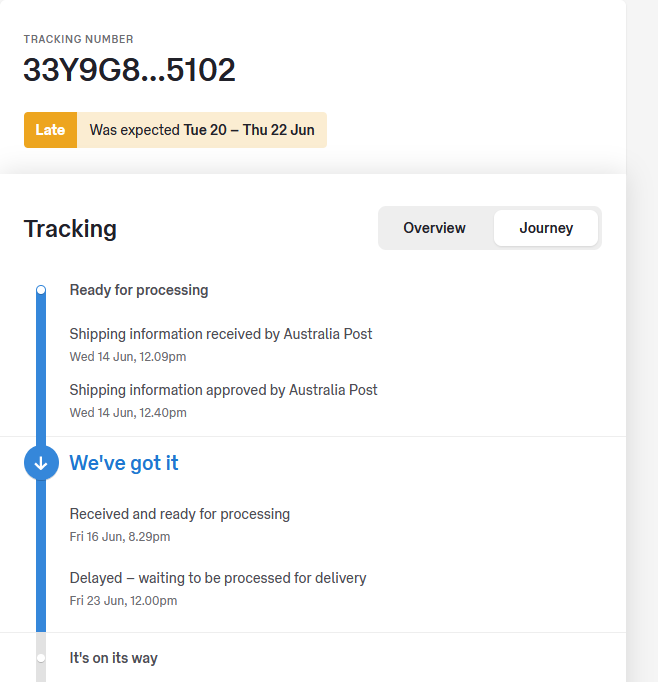Click the We've got it heading

pyautogui.click(x=124, y=463)
